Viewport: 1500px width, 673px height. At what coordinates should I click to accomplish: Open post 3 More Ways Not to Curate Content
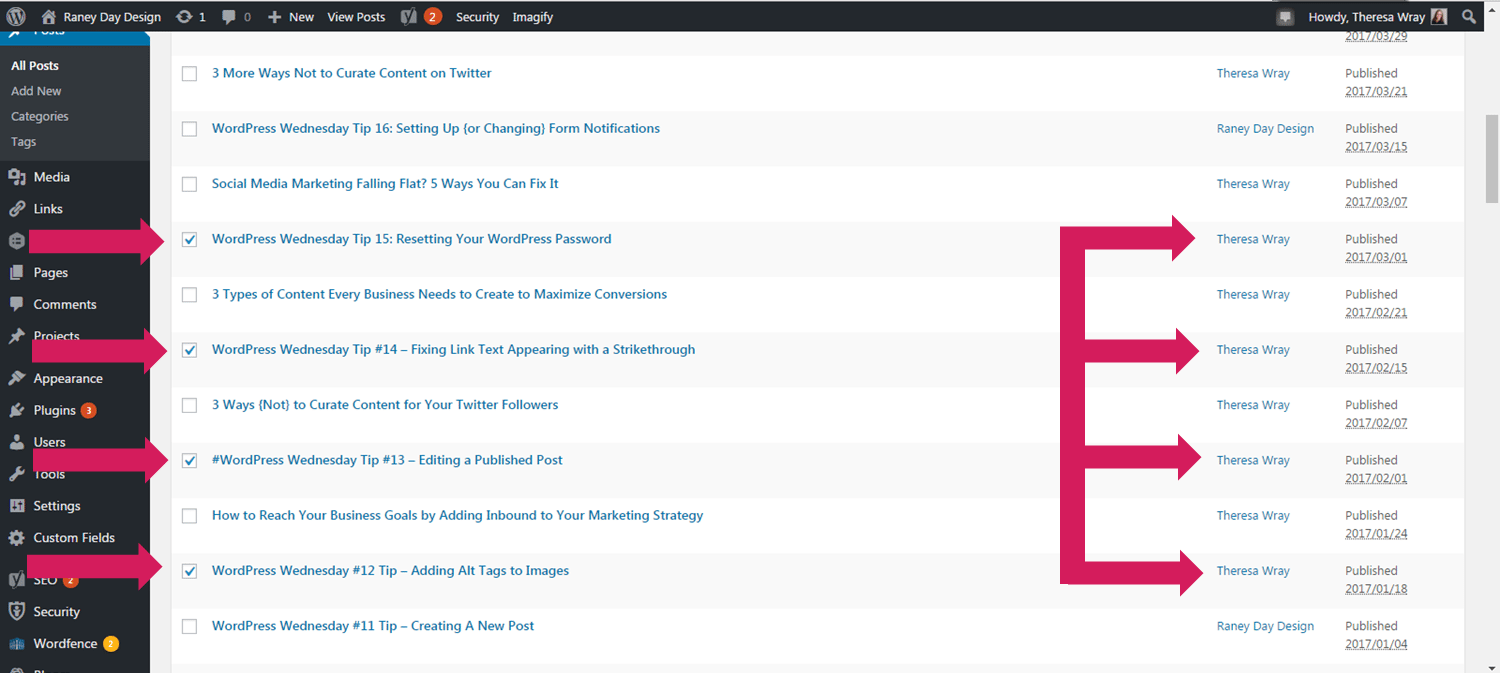click(x=352, y=73)
